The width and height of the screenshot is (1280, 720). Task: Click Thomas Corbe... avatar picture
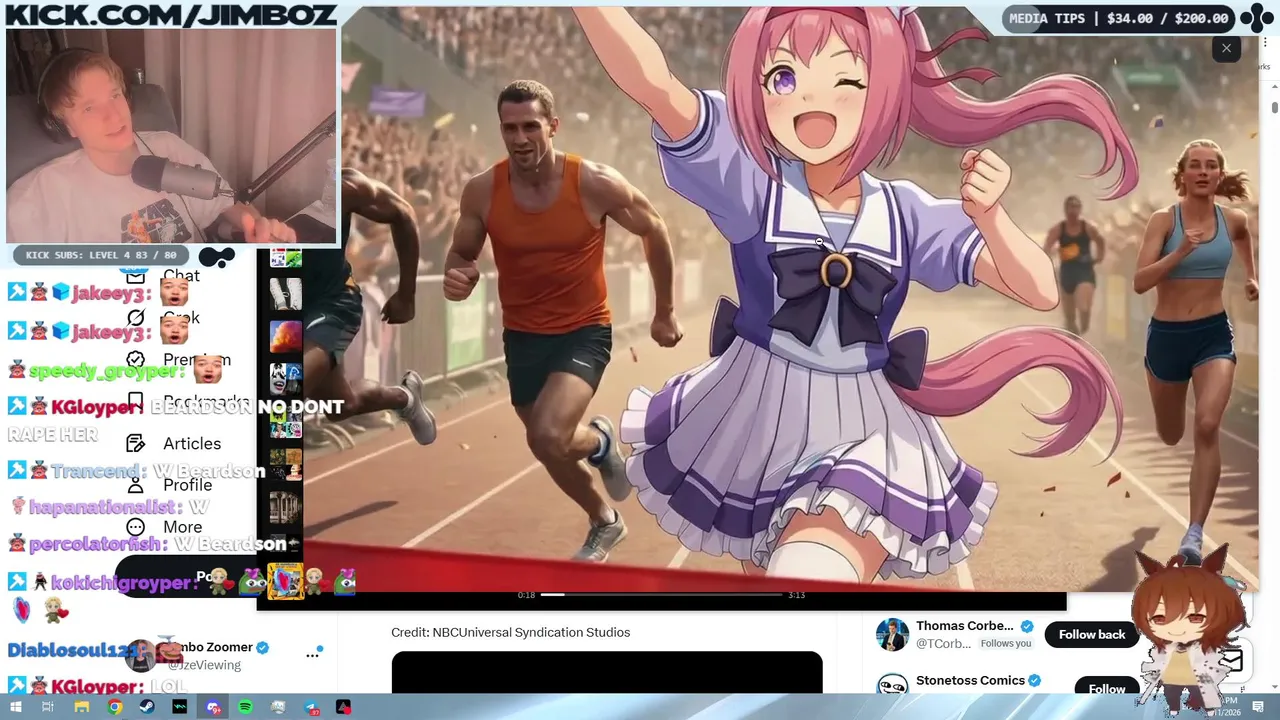coord(892,635)
